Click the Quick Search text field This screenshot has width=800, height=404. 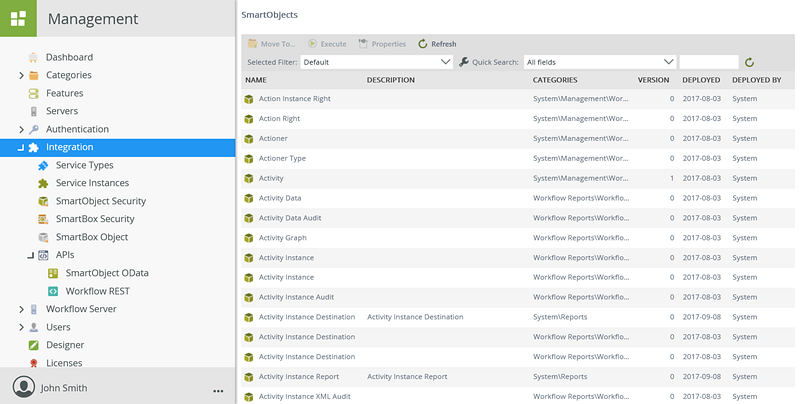[708, 62]
